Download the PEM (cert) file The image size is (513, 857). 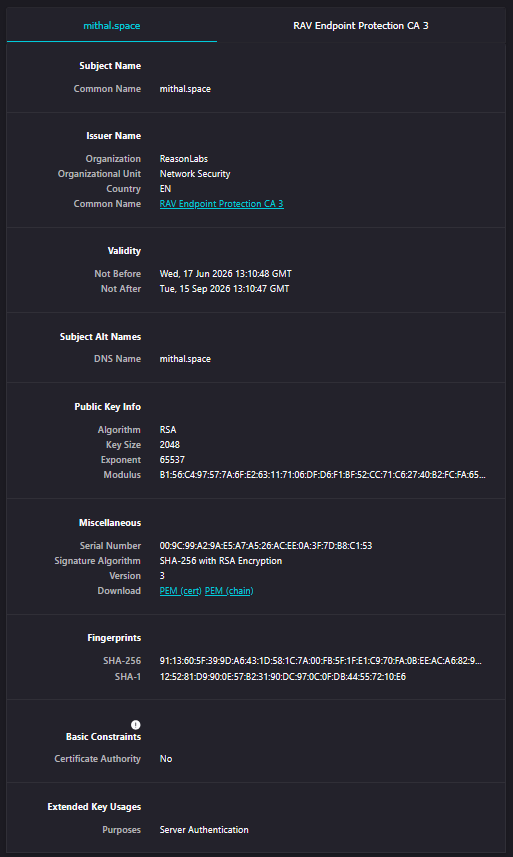(x=181, y=591)
